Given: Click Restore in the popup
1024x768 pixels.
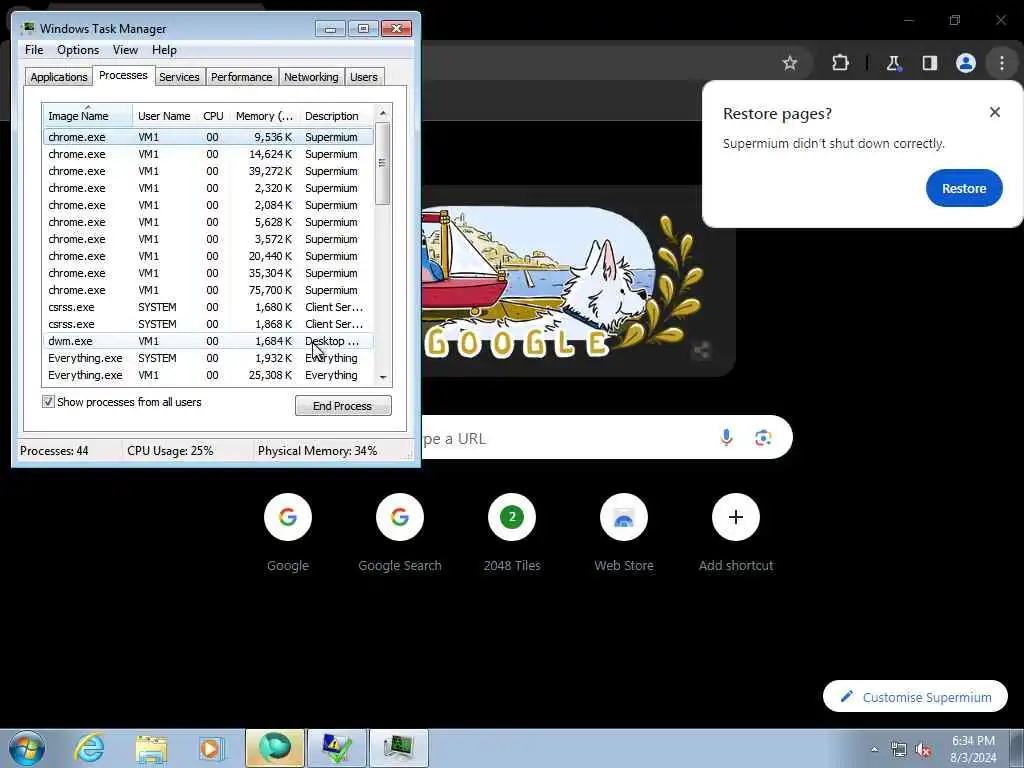Looking at the screenshot, I should (964, 188).
